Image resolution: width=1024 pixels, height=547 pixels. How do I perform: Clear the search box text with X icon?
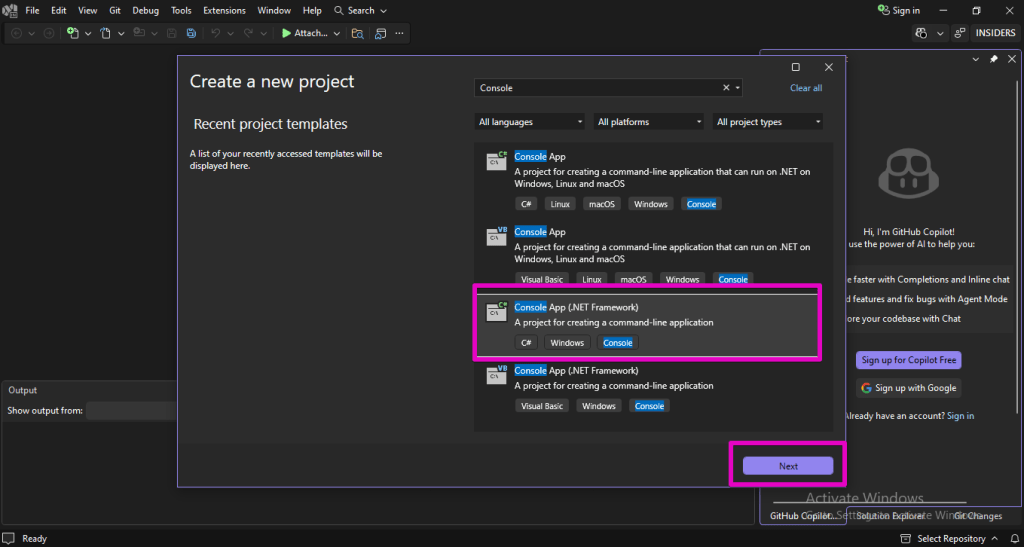click(727, 88)
